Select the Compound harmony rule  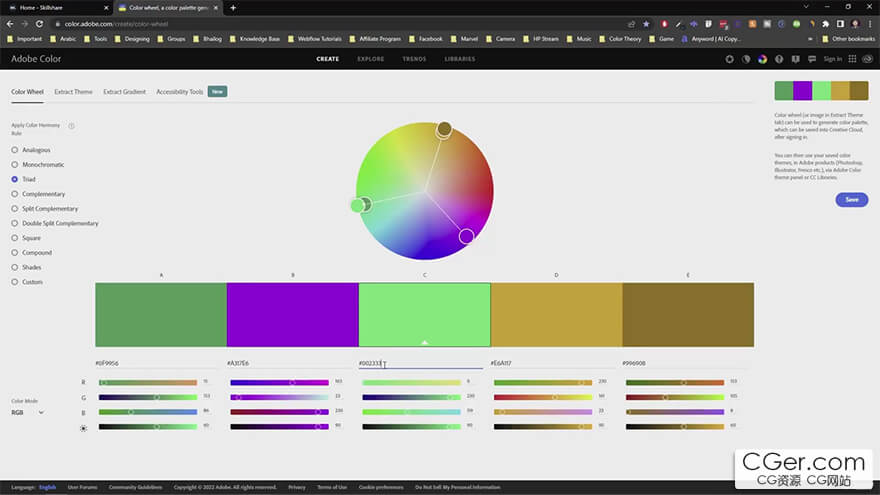pyautogui.click(x=31, y=253)
